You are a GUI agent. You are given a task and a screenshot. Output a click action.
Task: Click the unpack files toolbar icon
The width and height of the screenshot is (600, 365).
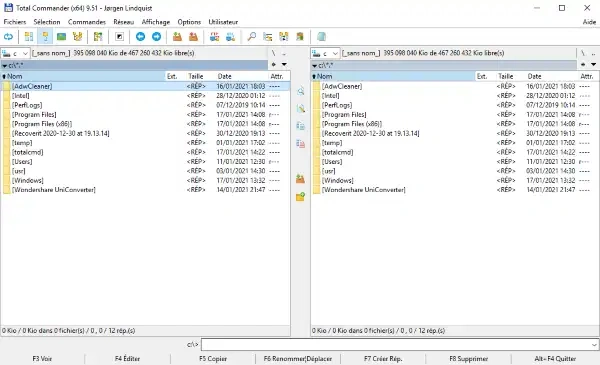pos(194,37)
